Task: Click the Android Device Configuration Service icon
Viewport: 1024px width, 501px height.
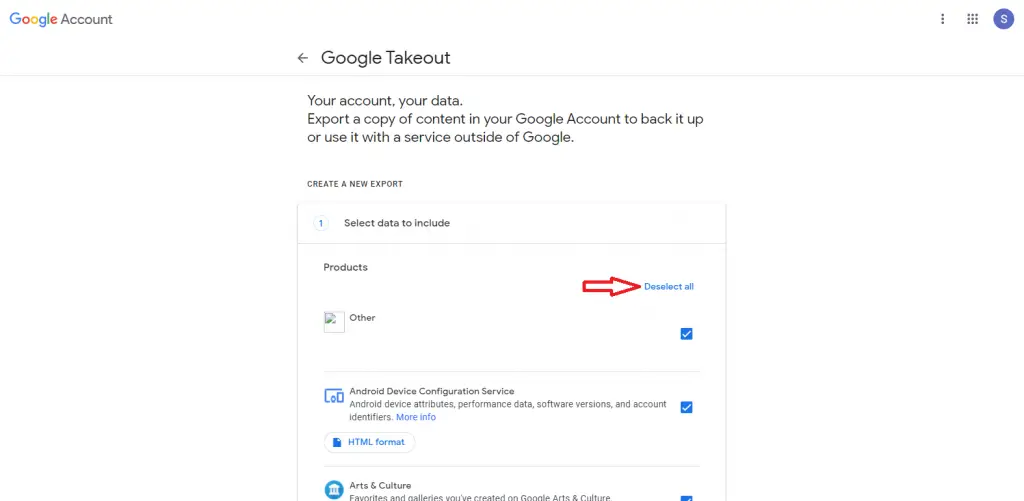Action: click(x=334, y=395)
